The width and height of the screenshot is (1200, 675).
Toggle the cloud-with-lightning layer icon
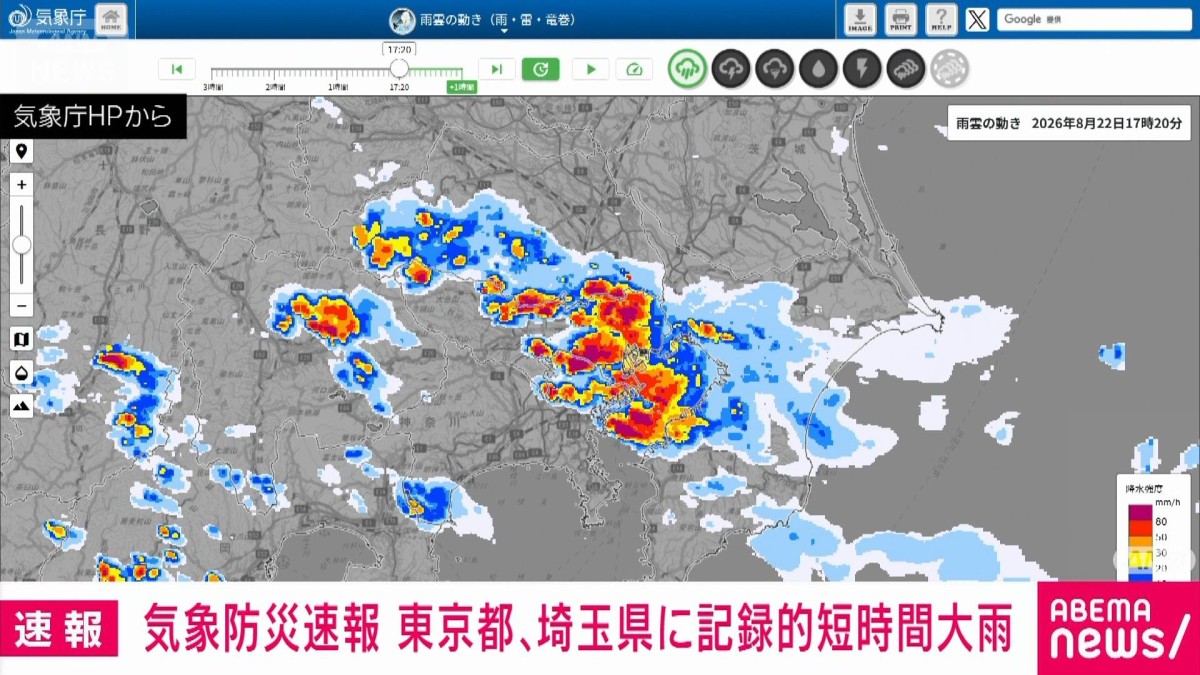[732, 69]
